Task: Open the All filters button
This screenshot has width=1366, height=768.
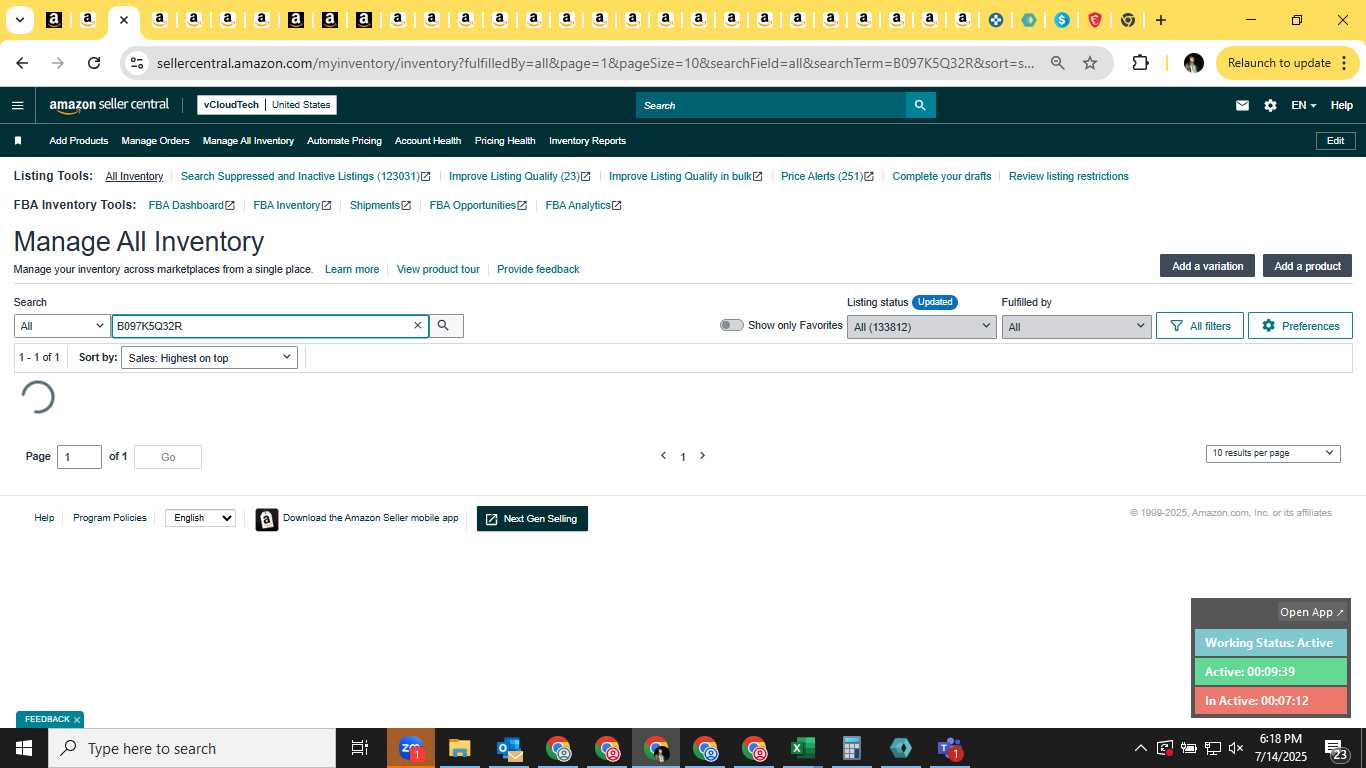Action: [x=1200, y=326]
